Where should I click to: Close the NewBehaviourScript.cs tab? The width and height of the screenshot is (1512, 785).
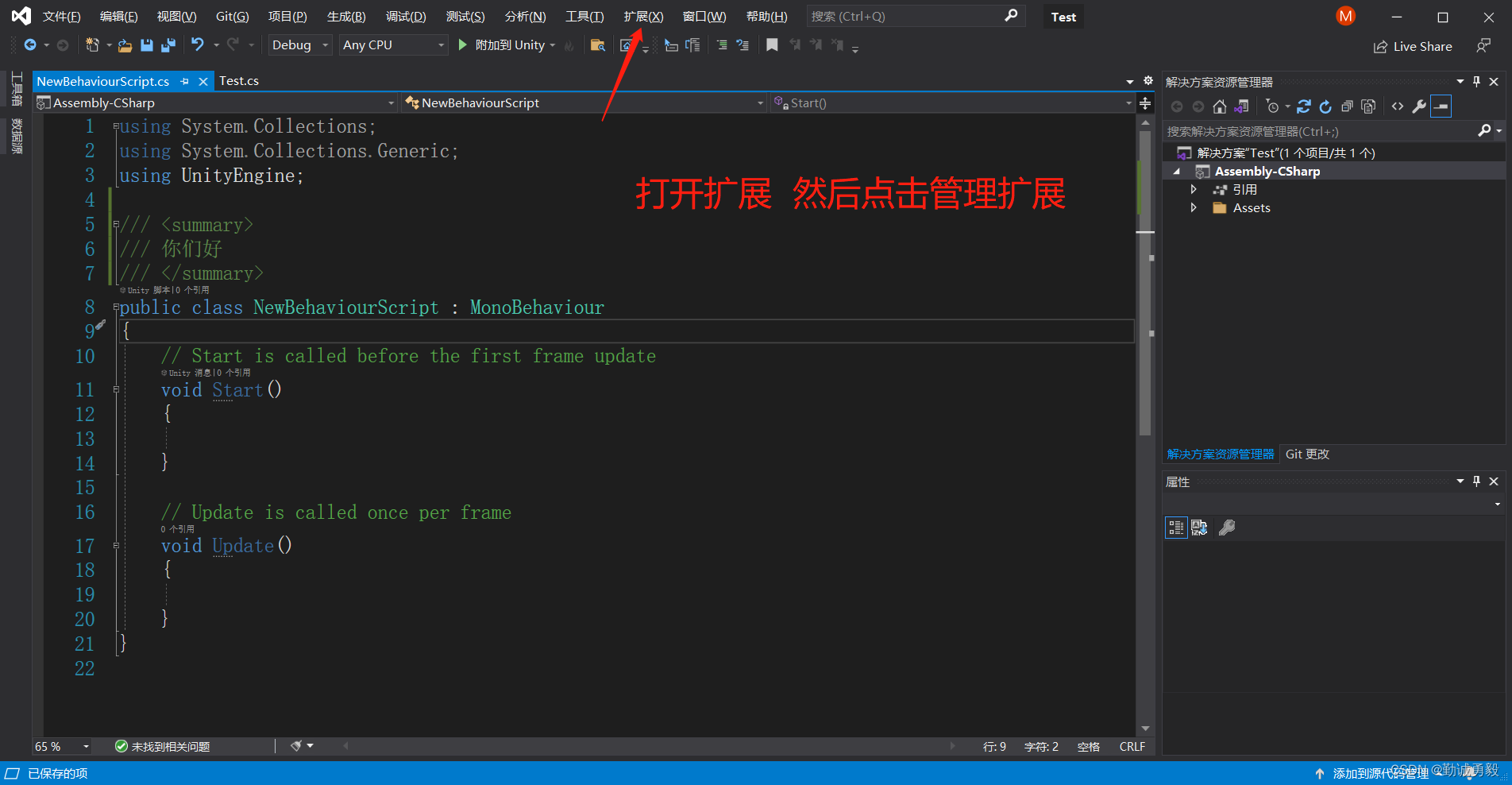tap(203, 81)
